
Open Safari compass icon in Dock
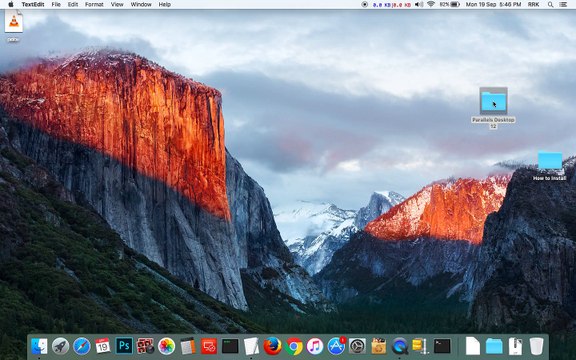coord(82,346)
